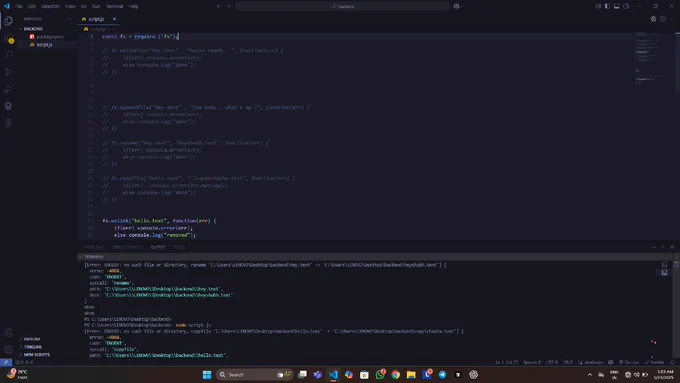Open WhatsApp from taskbar
Image resolution: width=680 pixels, height=383 pixels.
(380, 375)
